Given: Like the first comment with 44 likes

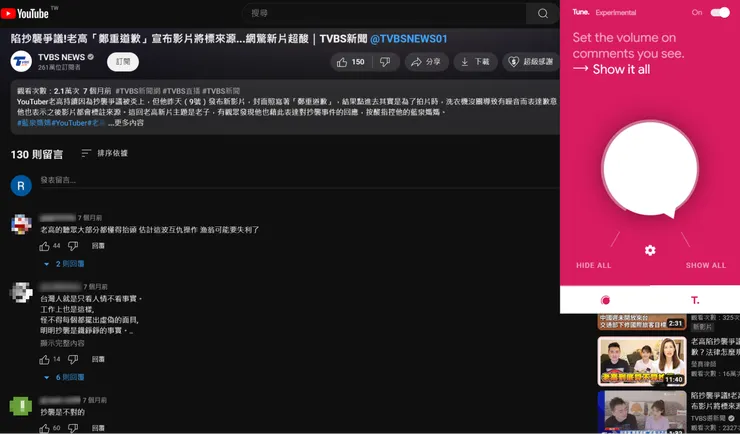Looking at the screenshot, I should [45, 246].
